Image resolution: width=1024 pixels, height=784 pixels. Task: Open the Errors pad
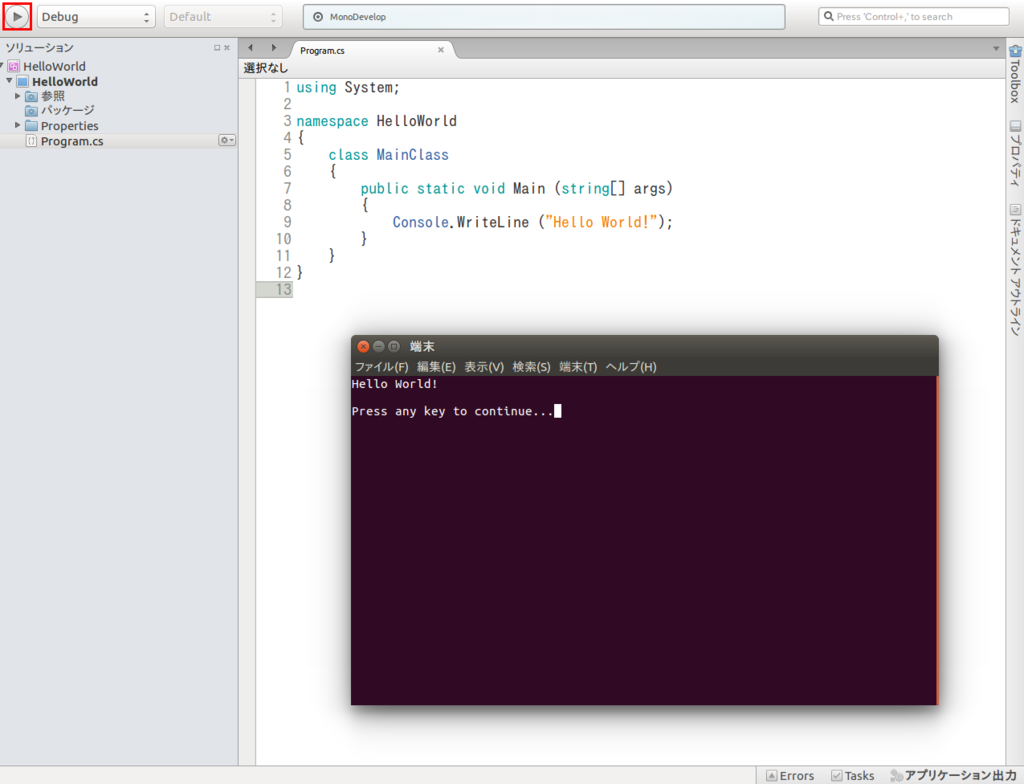[x=790, y=776]
